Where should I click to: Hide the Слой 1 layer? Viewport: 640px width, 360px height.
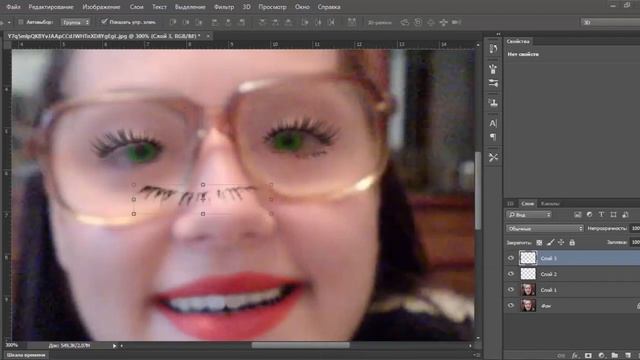pyautogui.click(x=511, y=290)
